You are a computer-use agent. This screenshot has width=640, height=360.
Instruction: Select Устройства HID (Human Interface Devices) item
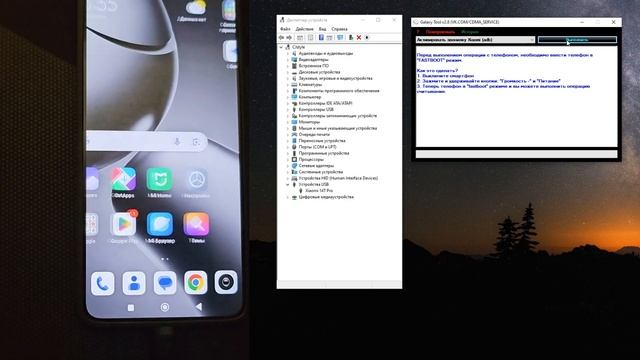click(338, 178)
